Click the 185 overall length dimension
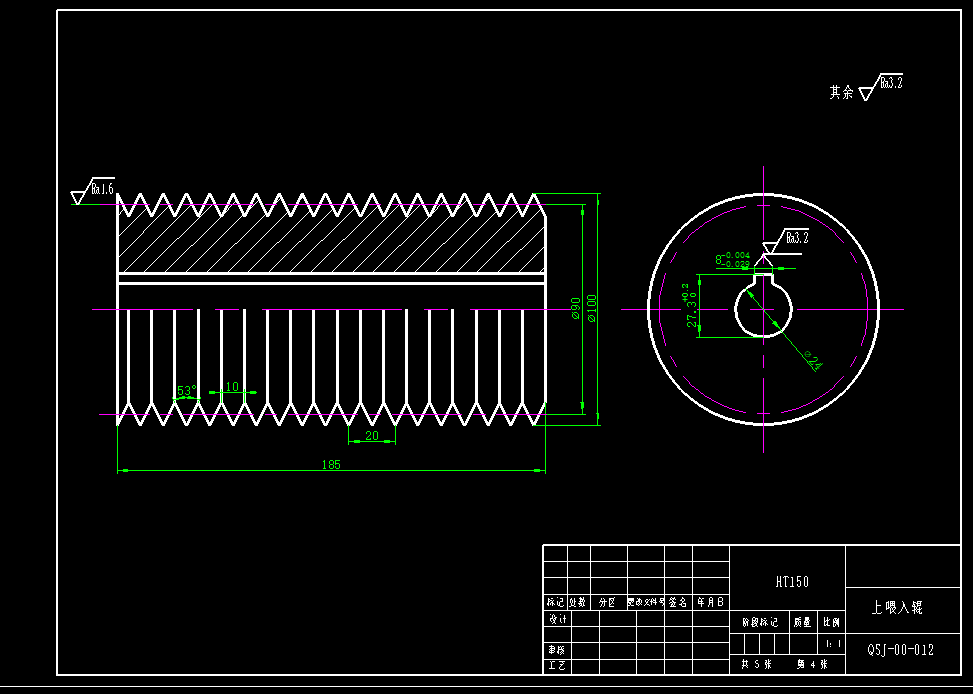Viewport: 973px width, 694px height. tap(331, 464)
